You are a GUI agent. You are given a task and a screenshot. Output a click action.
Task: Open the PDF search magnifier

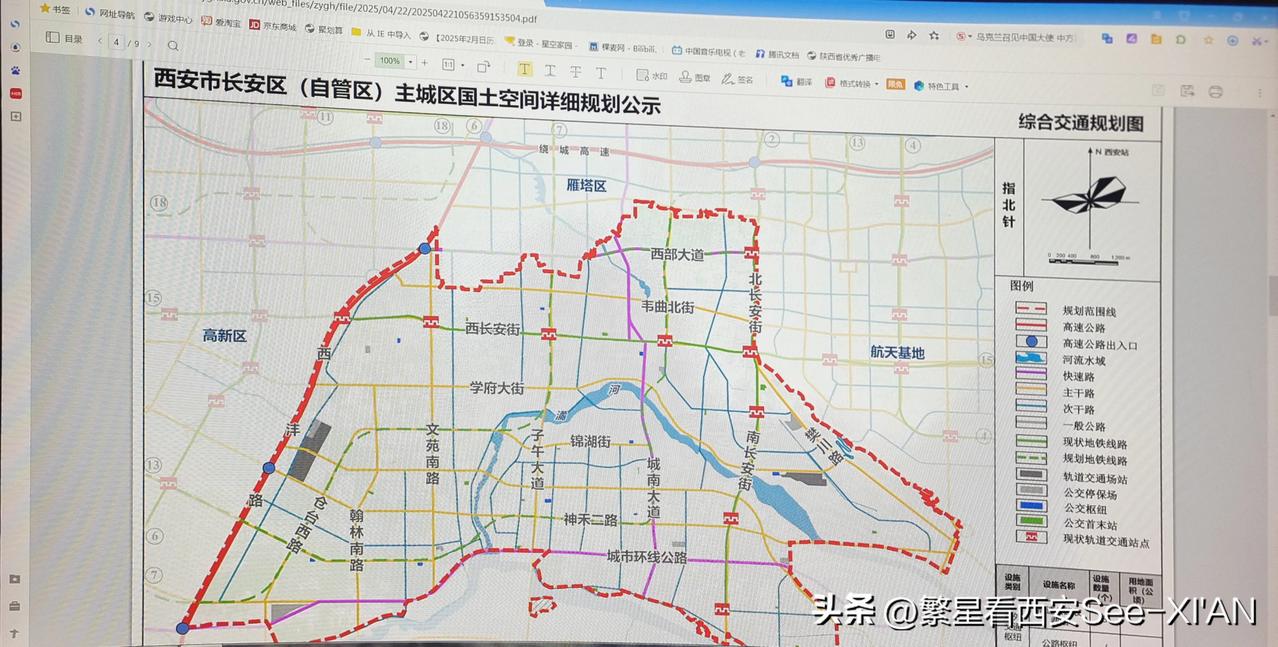pos(173,45)
